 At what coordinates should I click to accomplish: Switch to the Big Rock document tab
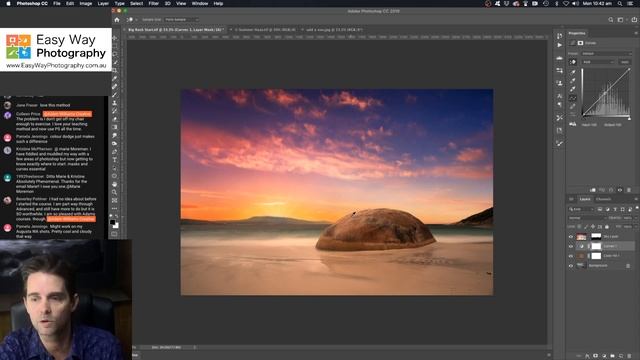click(x=175, y=30)
